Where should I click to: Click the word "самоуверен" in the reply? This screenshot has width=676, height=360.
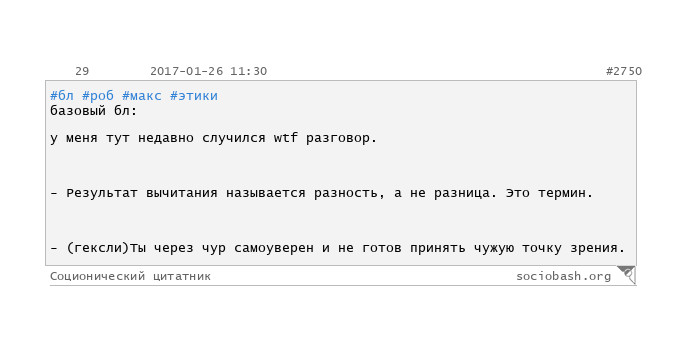(274, 248)
